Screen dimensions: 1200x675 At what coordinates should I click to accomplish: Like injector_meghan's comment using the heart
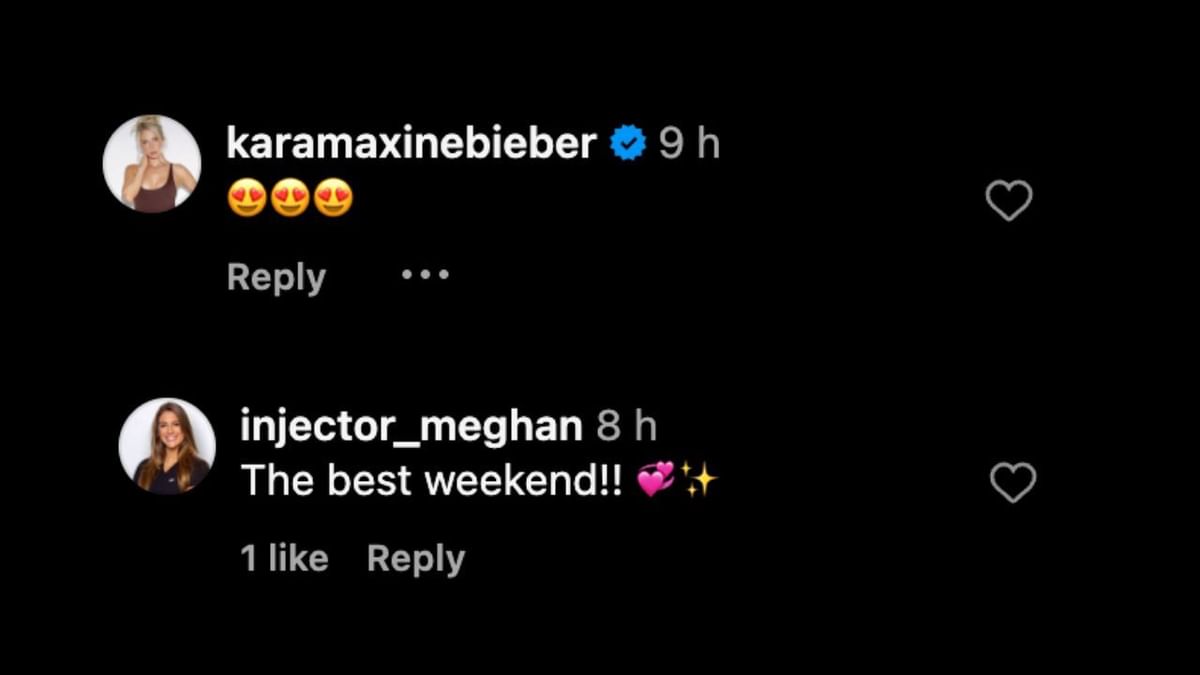1012,484
